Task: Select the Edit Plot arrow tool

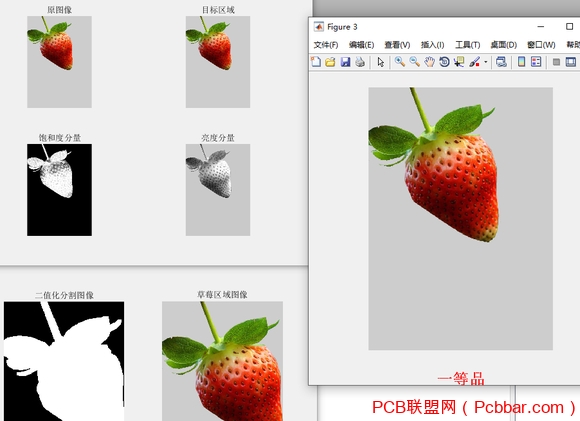Action: (381, 62)
